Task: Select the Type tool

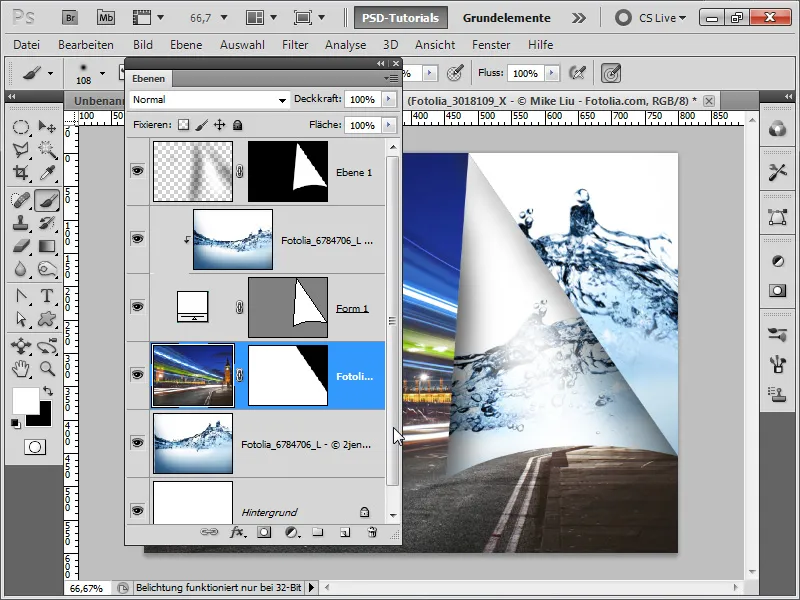Action: (47, 296)
